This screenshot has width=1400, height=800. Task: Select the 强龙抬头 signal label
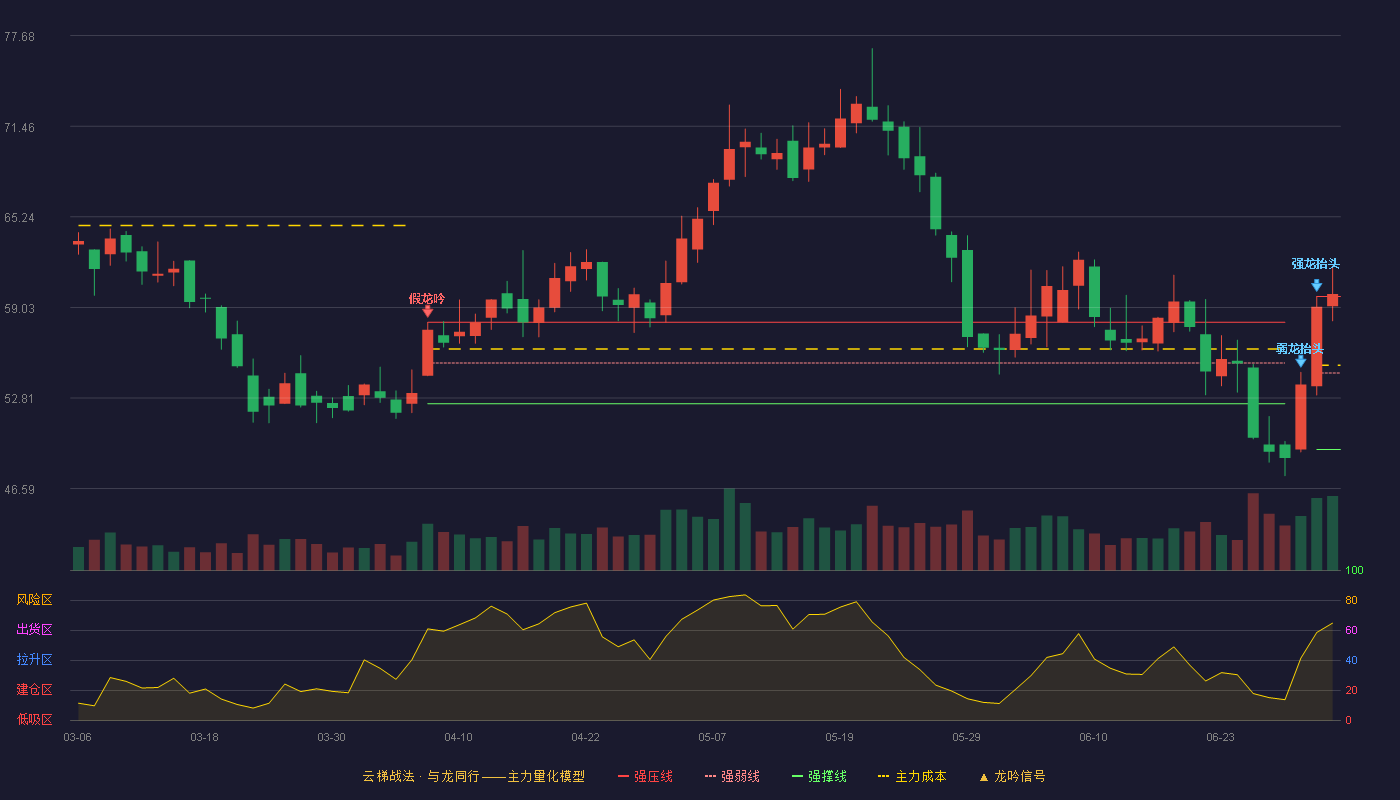pos(1315,264)
